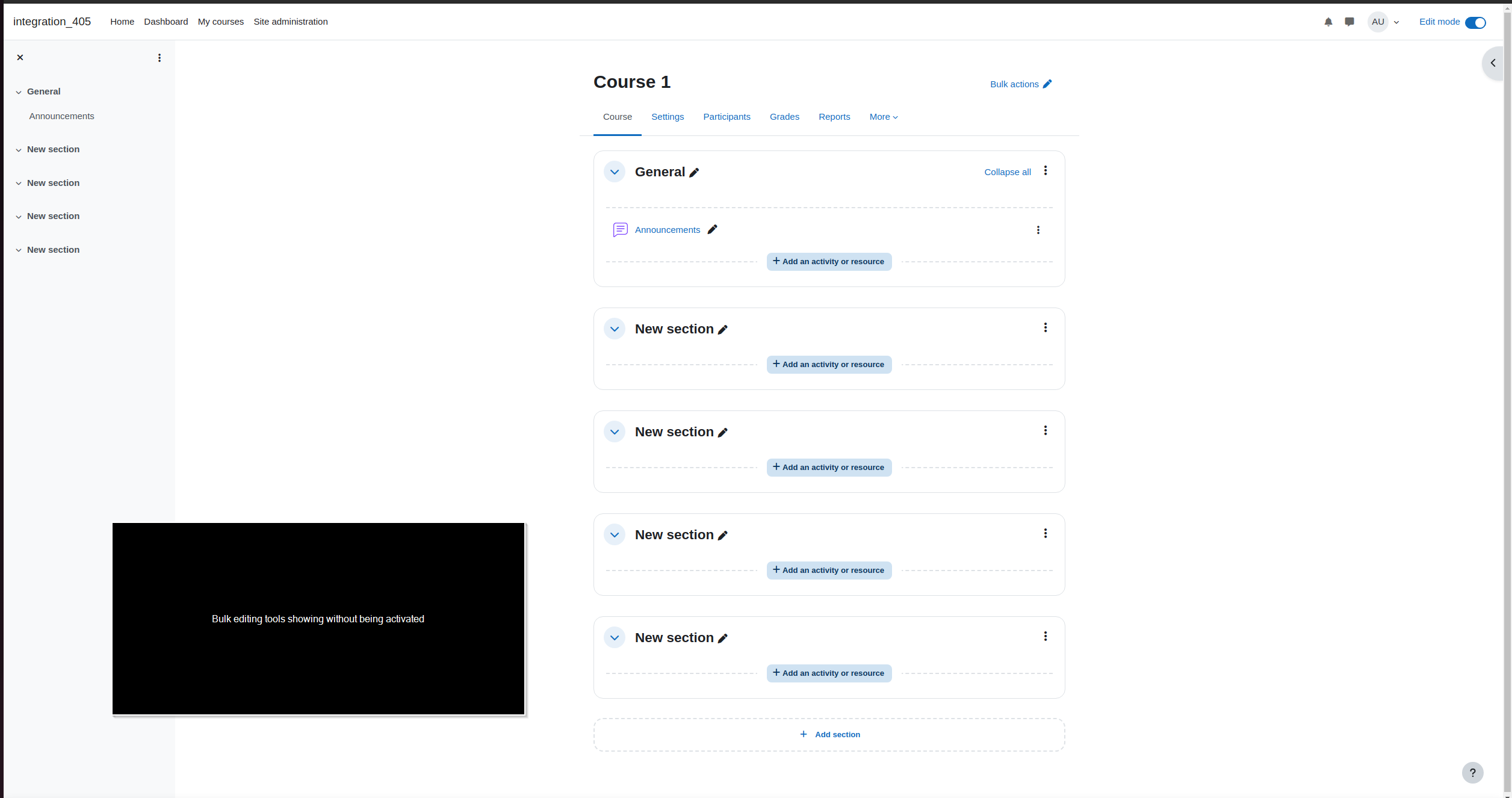Edit the General section name pencil
This screenshot has height=798, width=1512.
point(694,173)
